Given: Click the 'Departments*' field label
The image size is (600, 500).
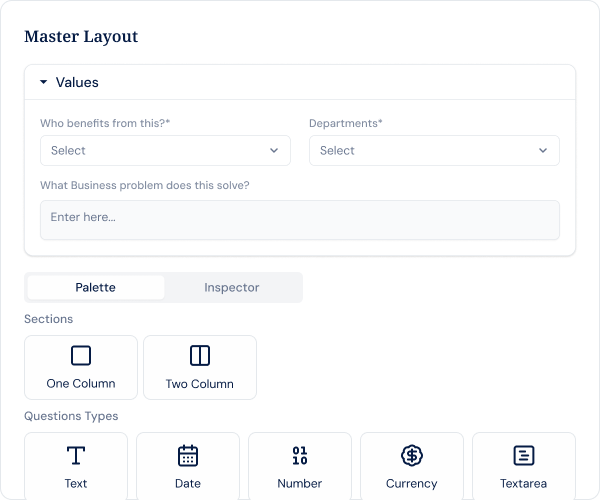Looking at the screenshot, I should 346,123.
